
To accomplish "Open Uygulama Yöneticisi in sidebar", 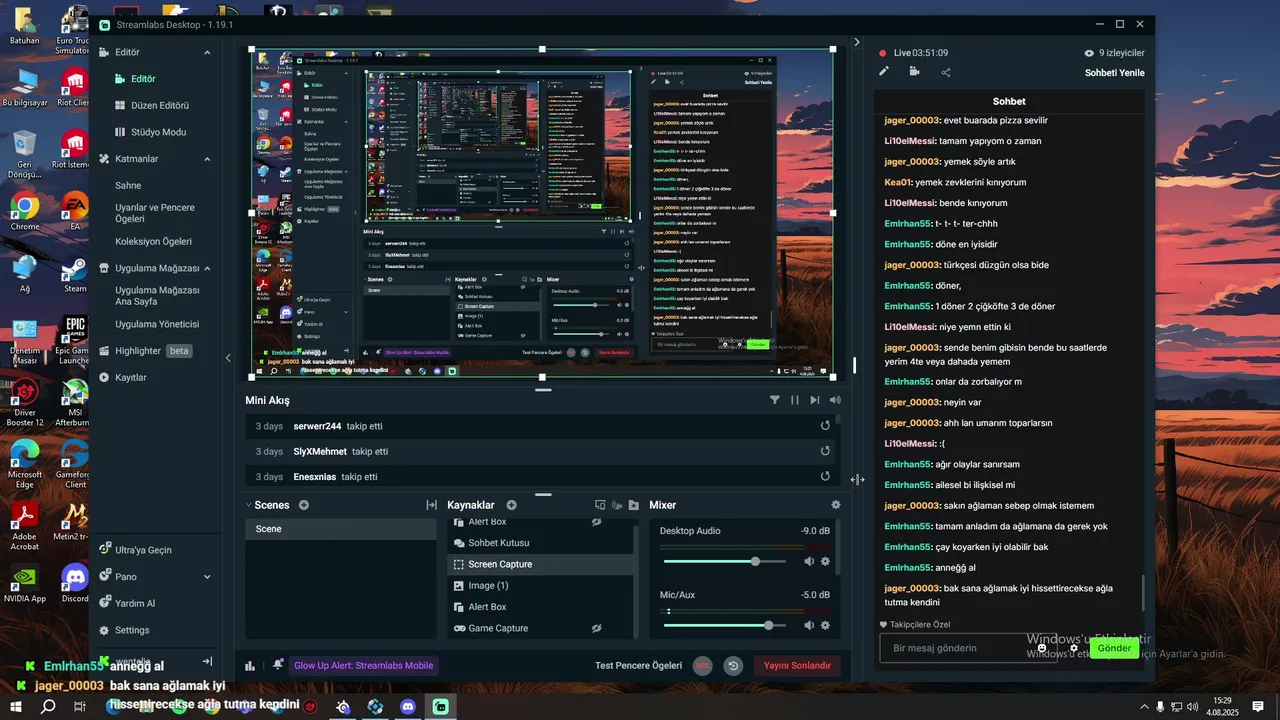I will [x=157, y=324].
